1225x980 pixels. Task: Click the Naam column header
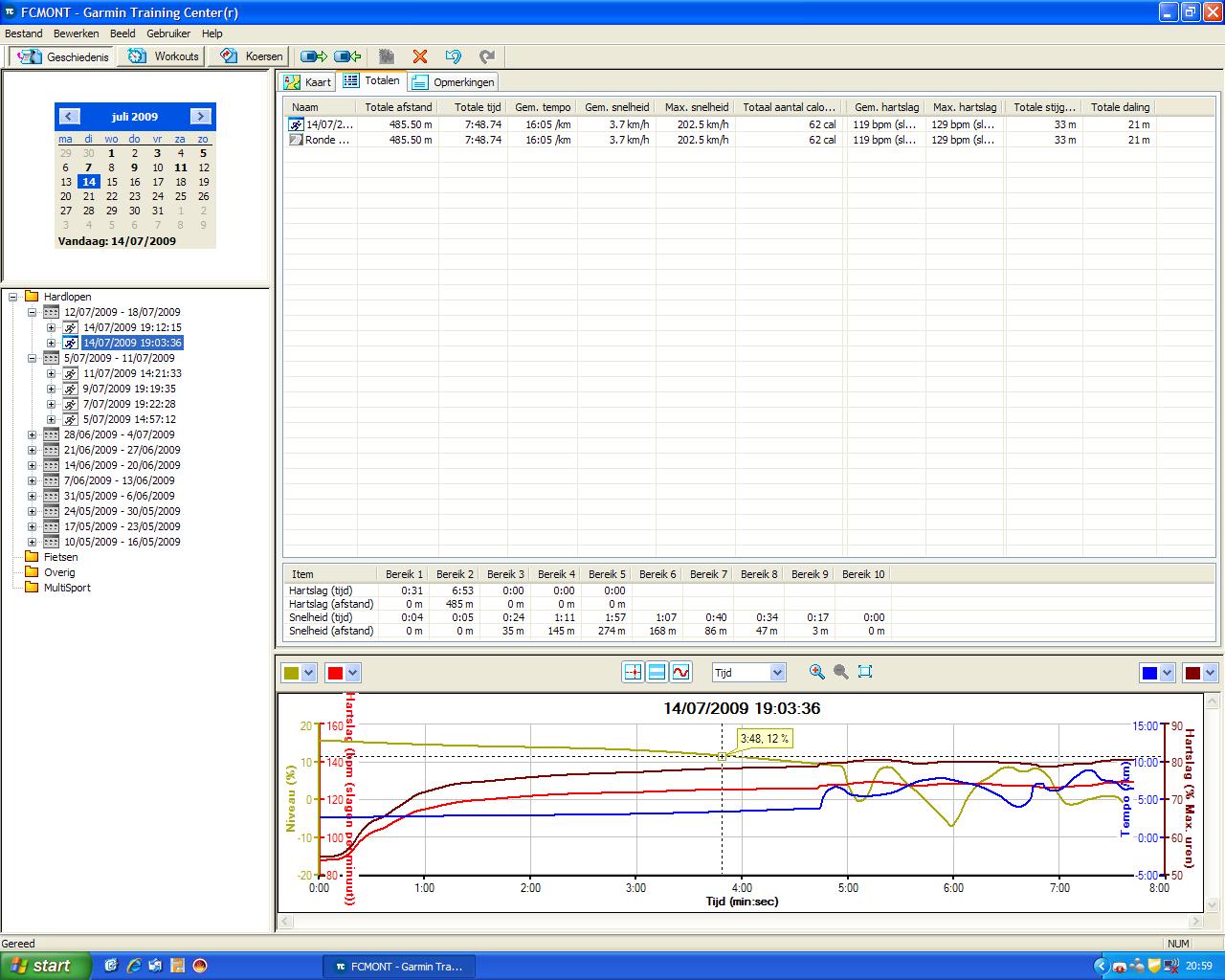tap(321, 107)
